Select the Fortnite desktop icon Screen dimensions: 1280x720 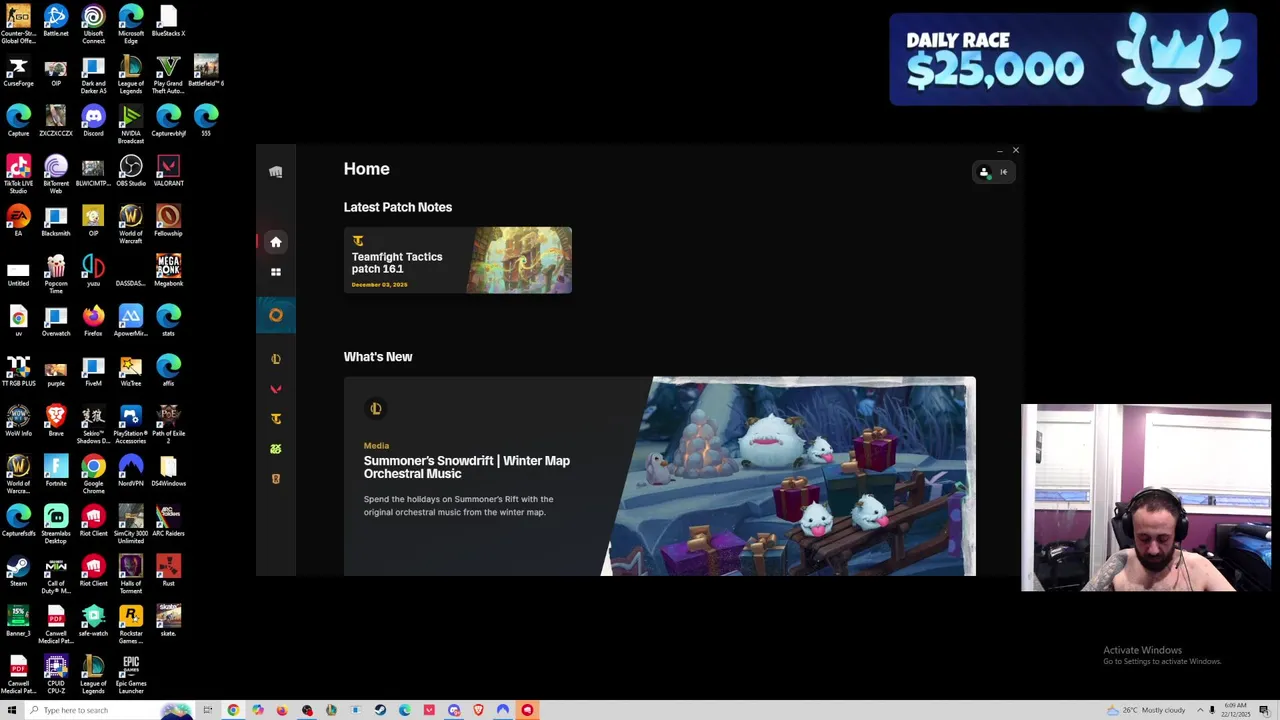pos(56,471)
